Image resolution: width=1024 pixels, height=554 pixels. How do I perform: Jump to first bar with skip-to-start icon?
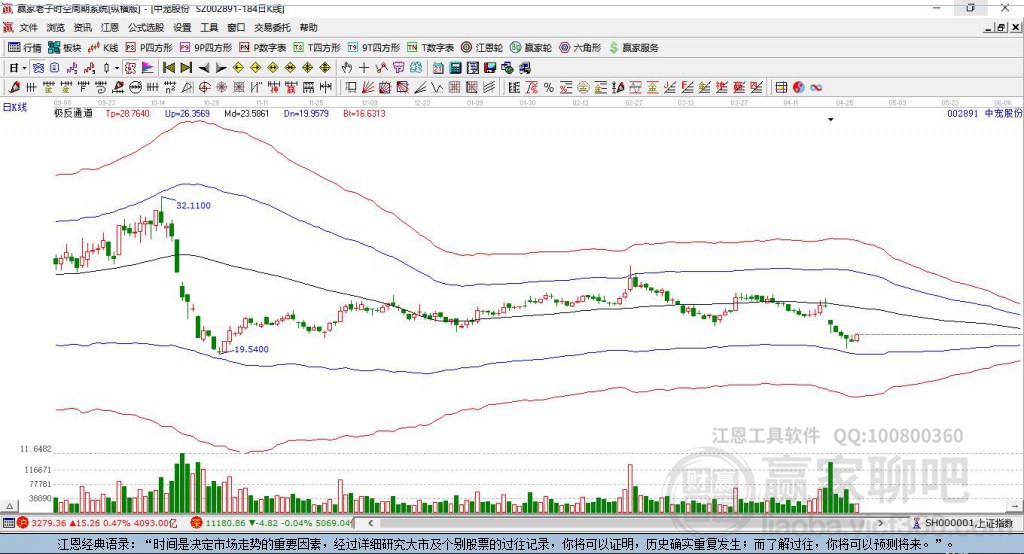(x=169, y=68)
